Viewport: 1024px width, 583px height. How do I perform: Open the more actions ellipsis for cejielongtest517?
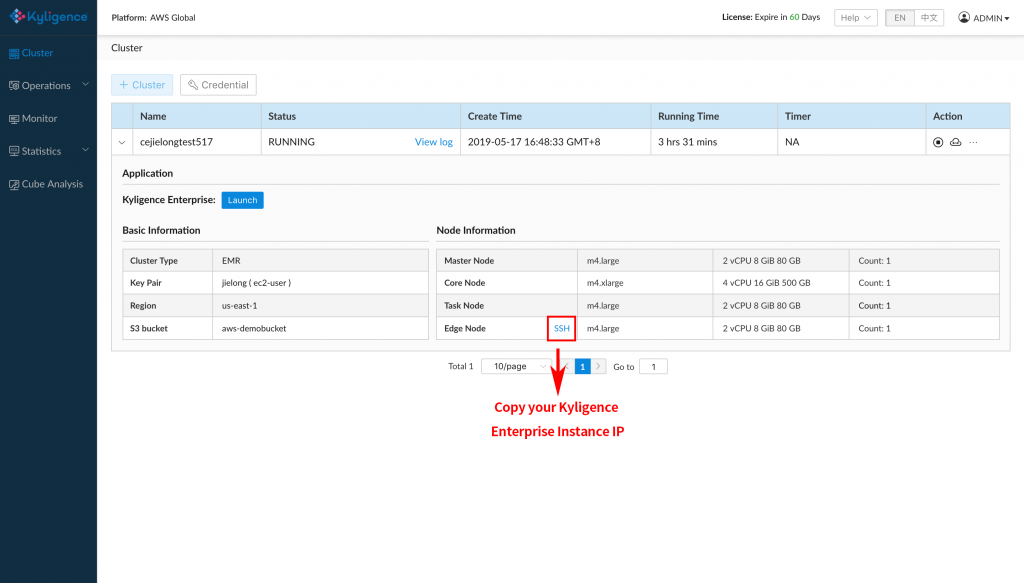973,142
